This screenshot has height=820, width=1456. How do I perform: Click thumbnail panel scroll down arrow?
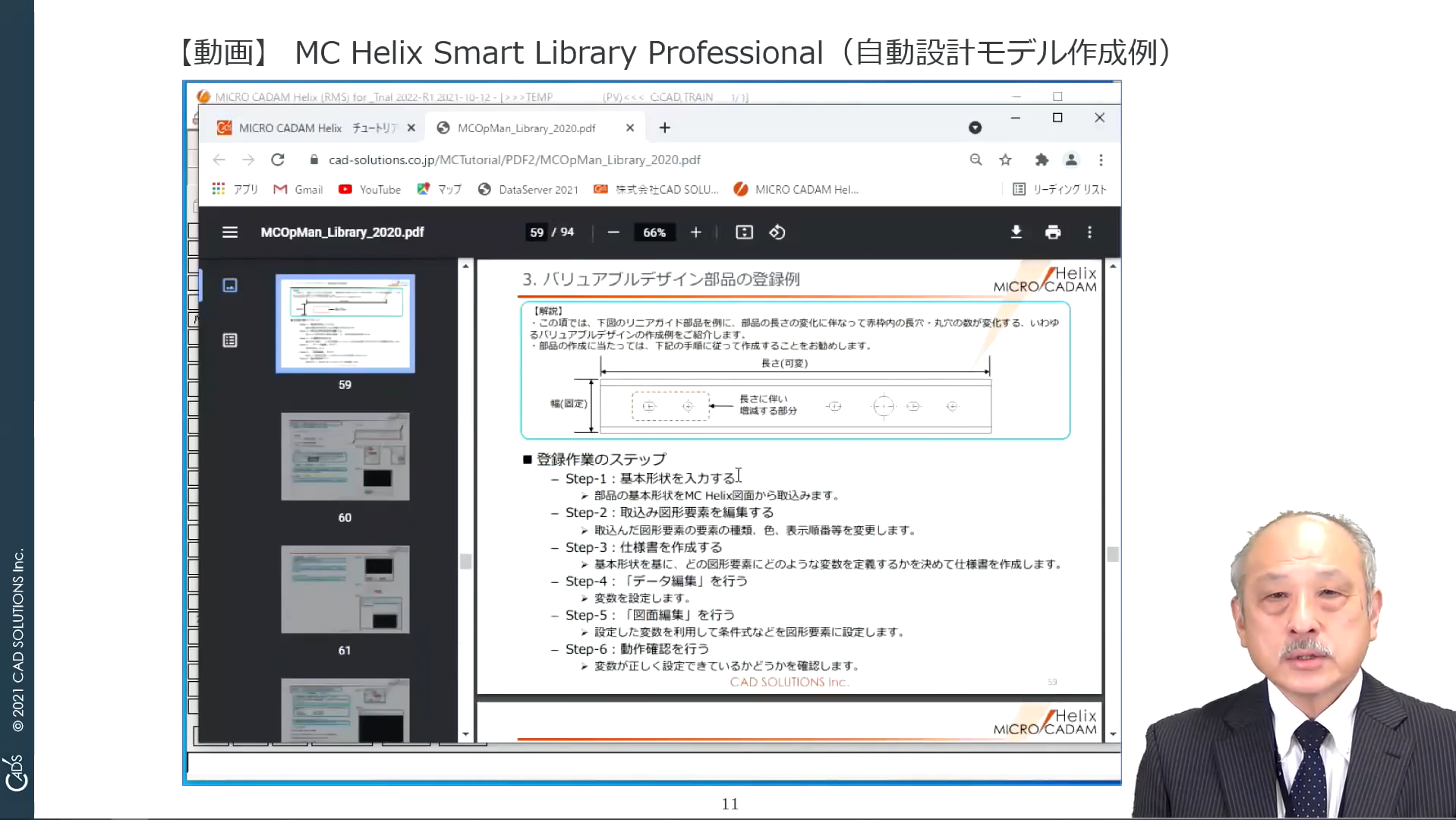point(465,734)
